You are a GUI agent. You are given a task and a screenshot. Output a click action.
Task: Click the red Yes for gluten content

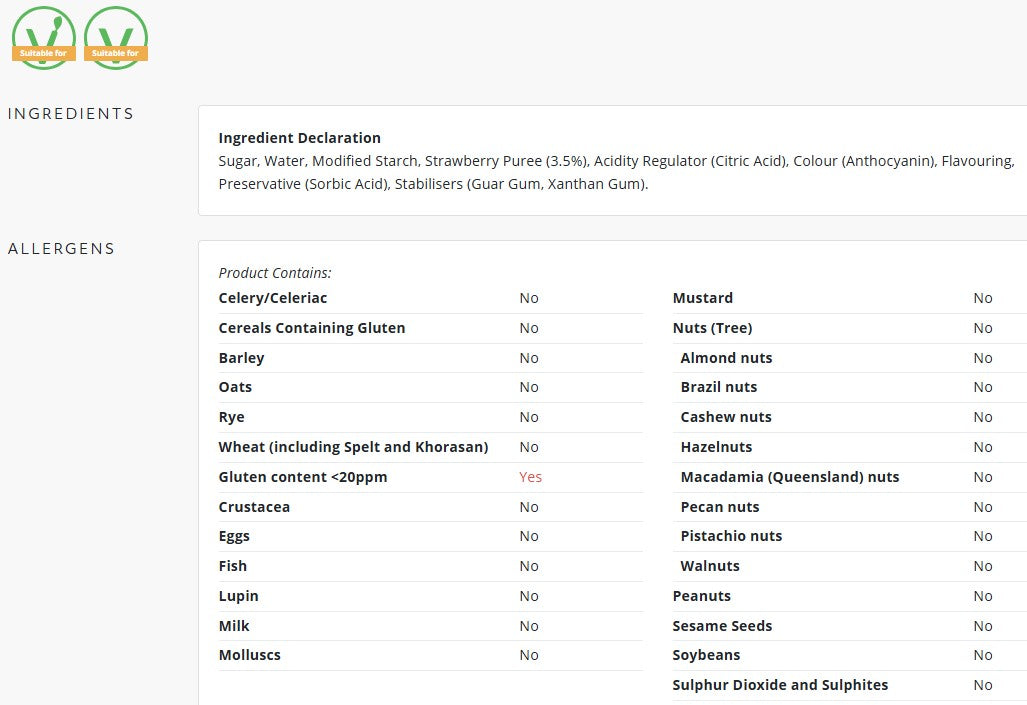530,477
